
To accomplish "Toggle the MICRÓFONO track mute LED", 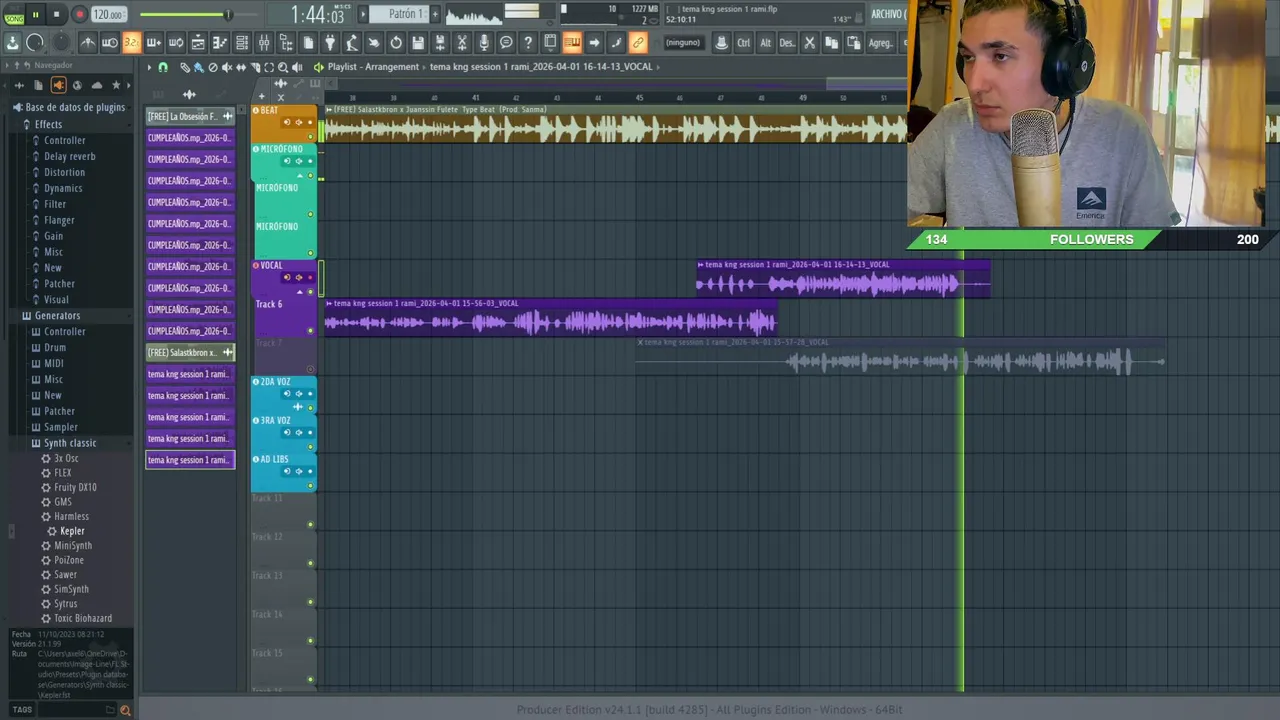I will coord(311,176).
